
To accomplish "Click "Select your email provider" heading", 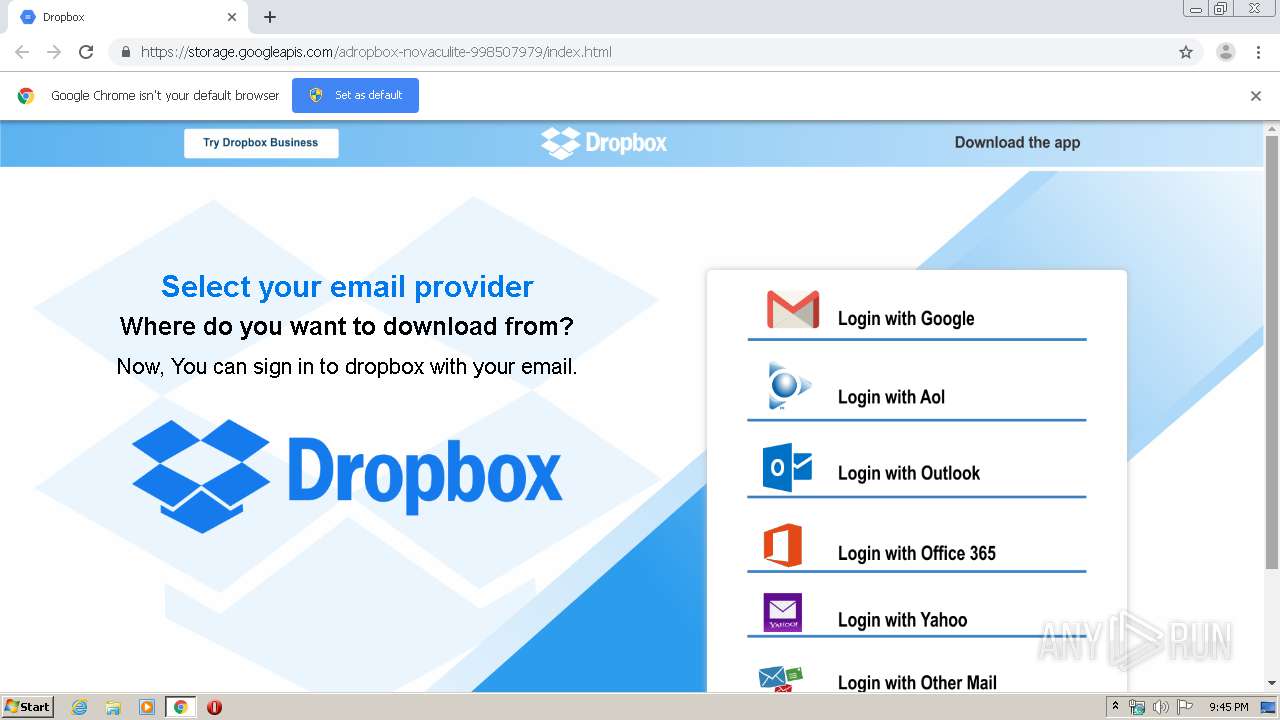I will [347, 287].
